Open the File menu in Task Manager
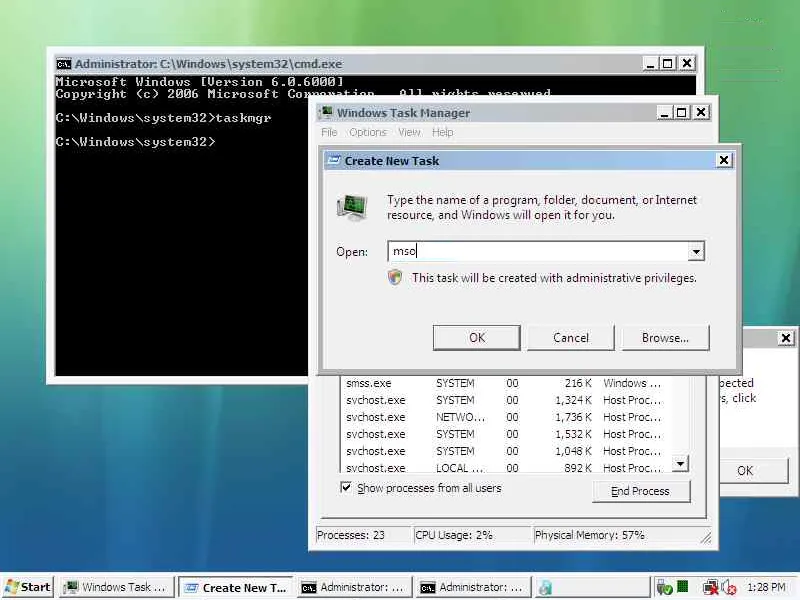 pos(329,132)
